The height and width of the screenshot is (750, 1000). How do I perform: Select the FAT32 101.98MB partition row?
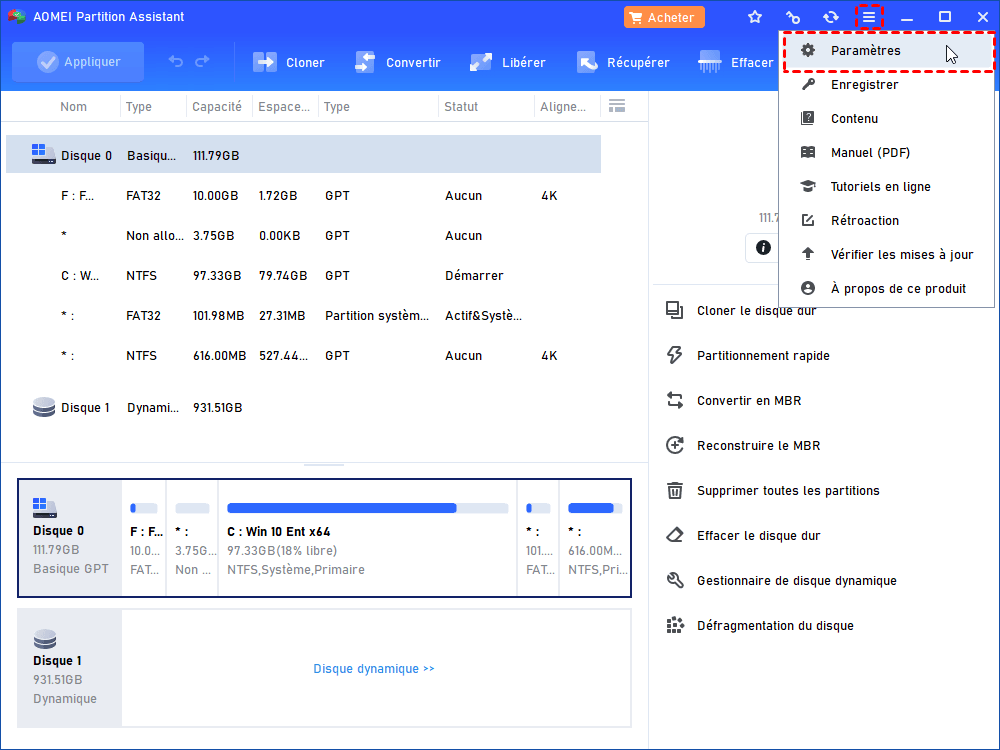click(304, 316)
